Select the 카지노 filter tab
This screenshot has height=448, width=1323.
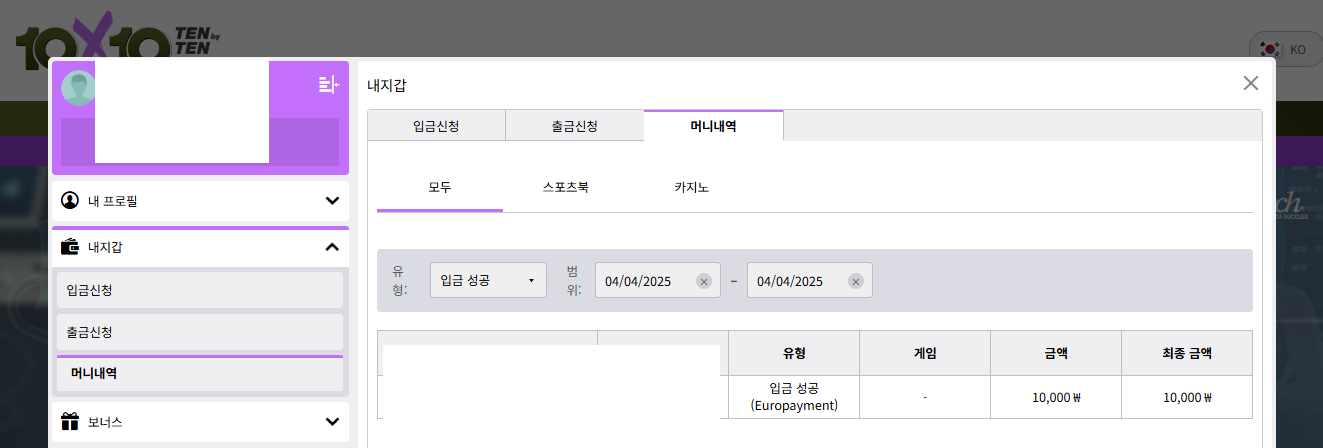pos(691,187)
